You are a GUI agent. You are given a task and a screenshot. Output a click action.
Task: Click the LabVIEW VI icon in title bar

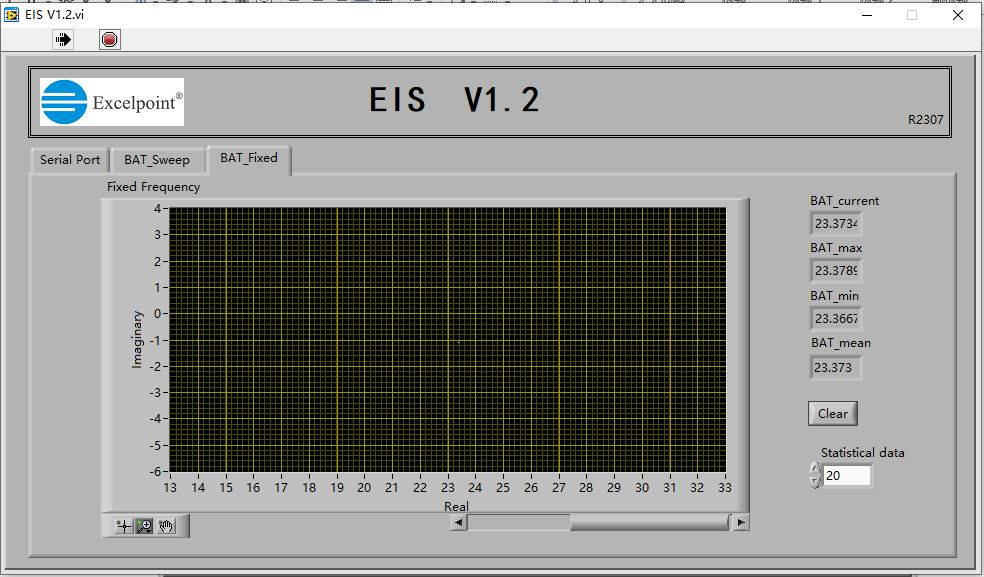(x=11, y=14)
